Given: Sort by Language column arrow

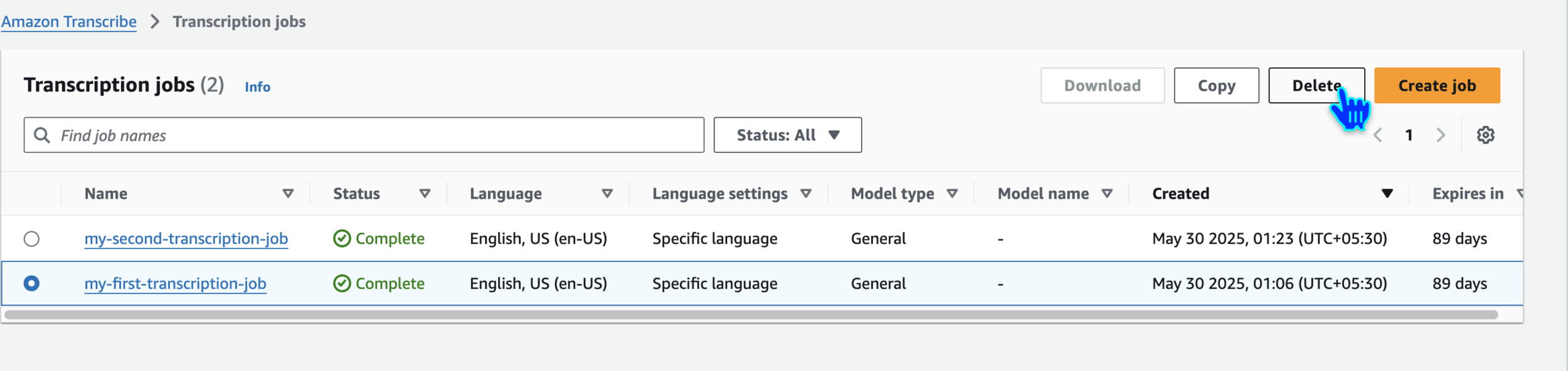Looking at the screenshot, I should [607, 194].
